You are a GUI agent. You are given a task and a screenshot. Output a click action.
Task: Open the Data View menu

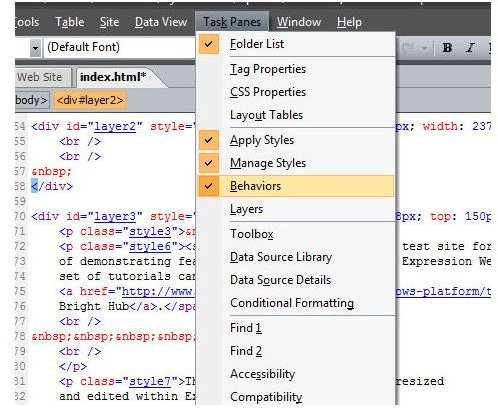coord(161,22)
